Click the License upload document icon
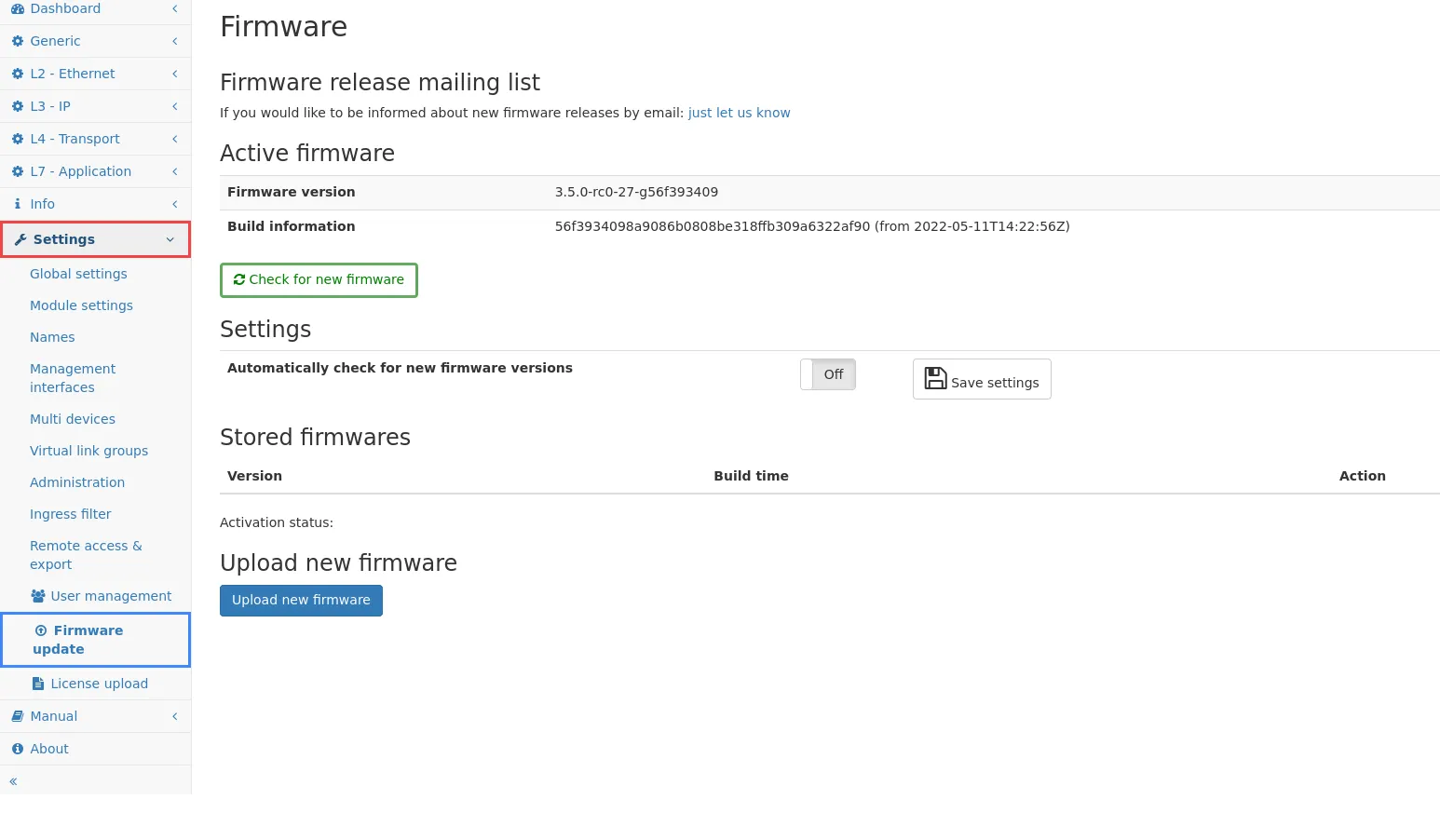Screen dimensions: 1440x840 point(38,684)
